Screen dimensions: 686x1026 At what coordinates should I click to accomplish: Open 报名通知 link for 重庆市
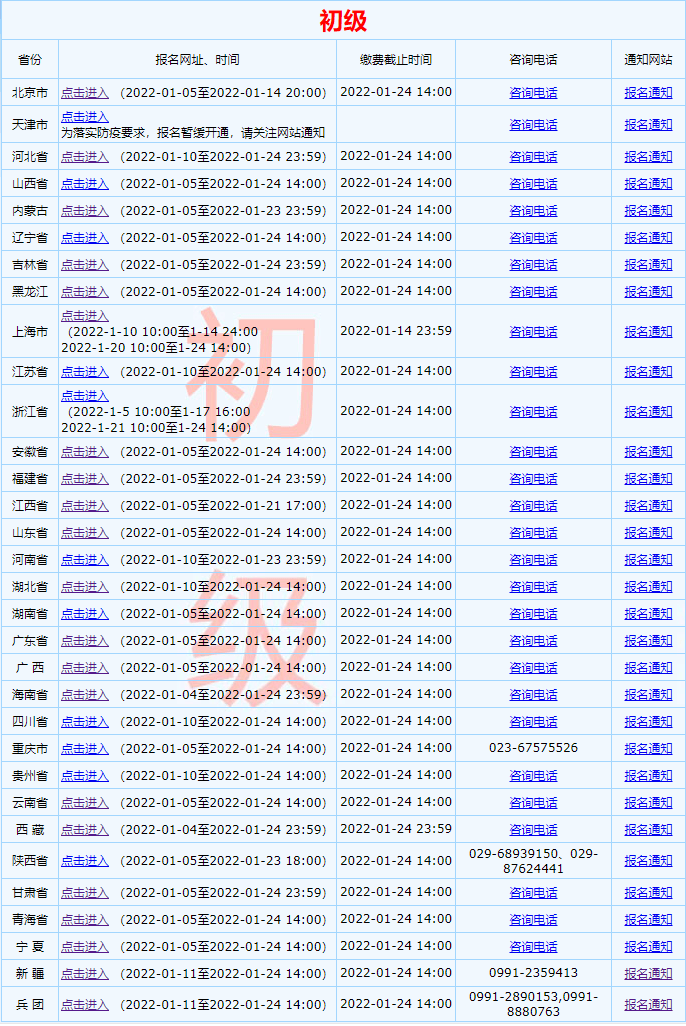[x=648, y=749]
